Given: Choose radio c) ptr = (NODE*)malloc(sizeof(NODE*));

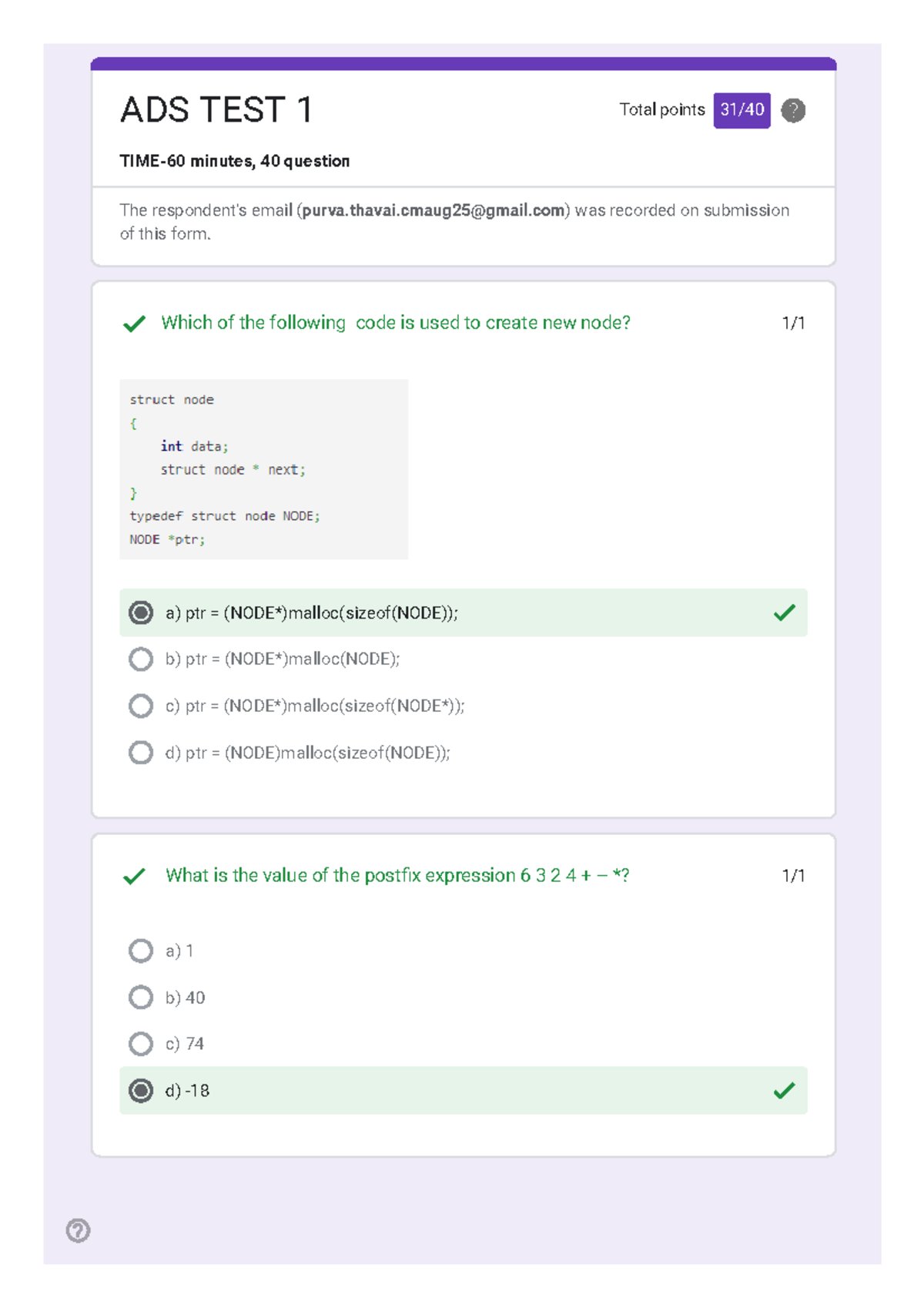Looking at the screenshot, I should [141, 706].
